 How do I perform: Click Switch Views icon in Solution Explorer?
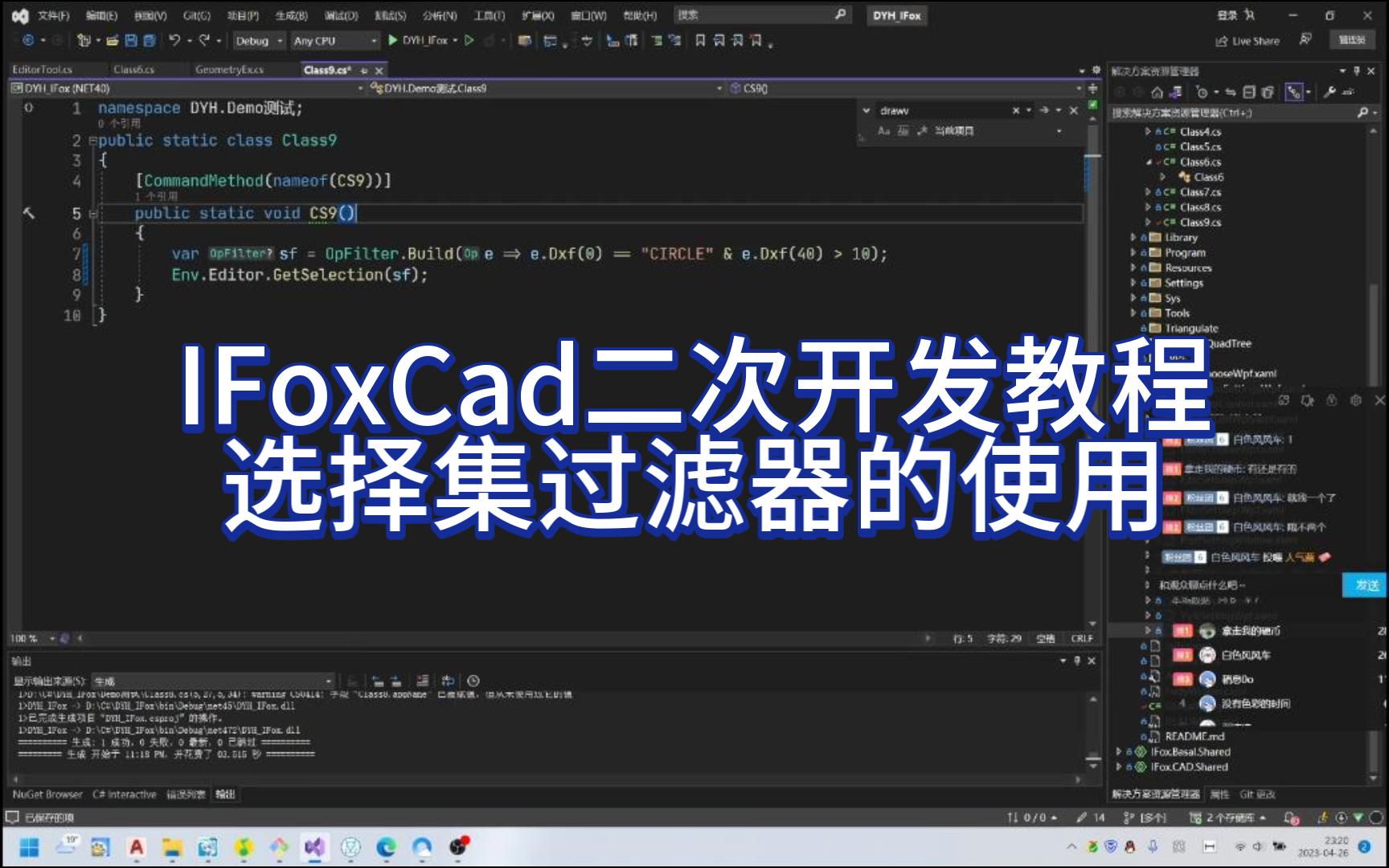point(1175,92)
